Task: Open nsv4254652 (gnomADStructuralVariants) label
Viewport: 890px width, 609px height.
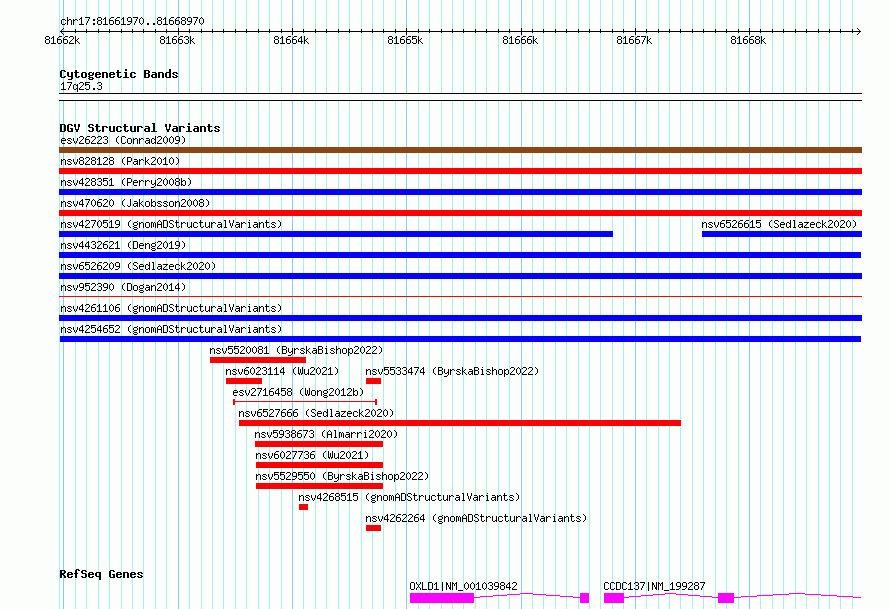Action: pyautogui.click(x=171, y=329)
